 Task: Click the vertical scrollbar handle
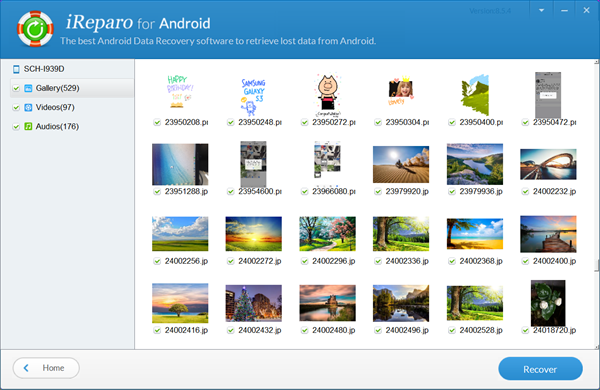597,265
